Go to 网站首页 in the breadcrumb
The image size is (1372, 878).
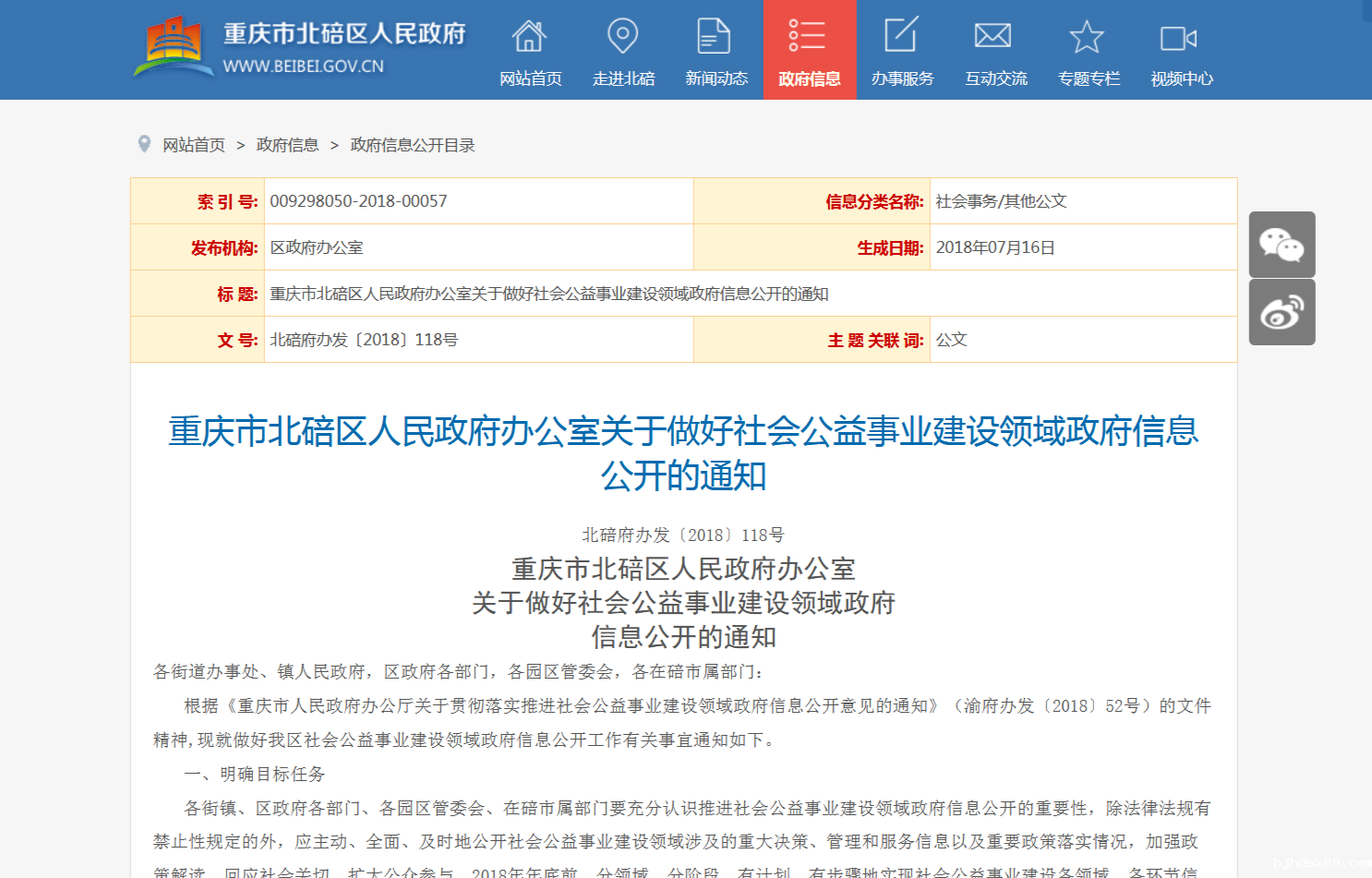tap(194, 145)
